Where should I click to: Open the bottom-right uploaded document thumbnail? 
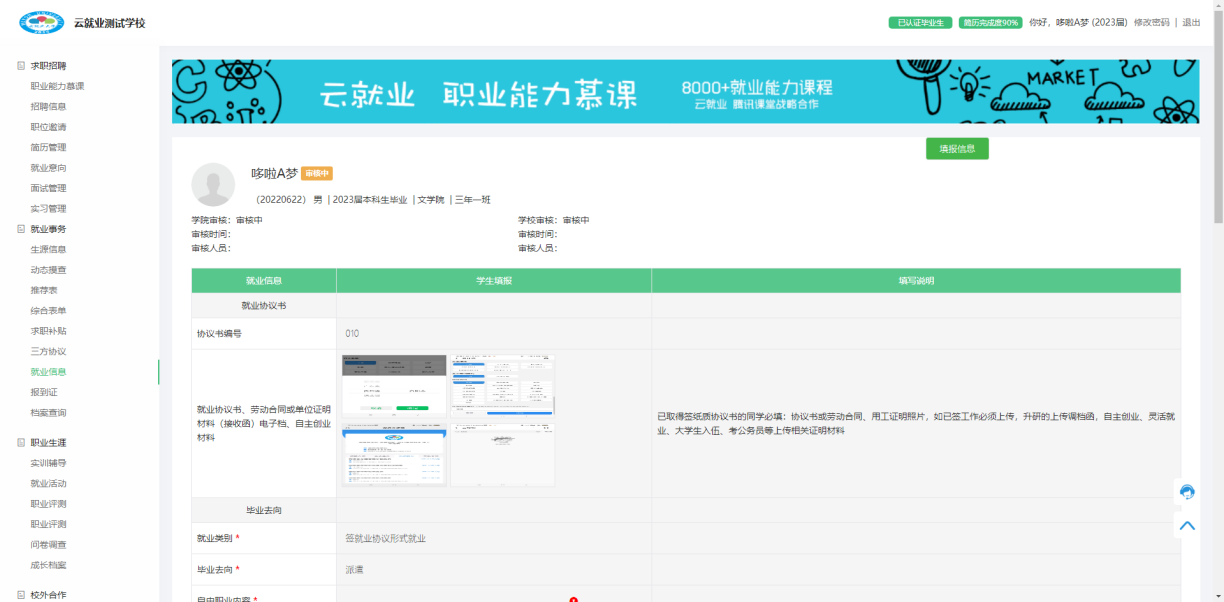502,454
